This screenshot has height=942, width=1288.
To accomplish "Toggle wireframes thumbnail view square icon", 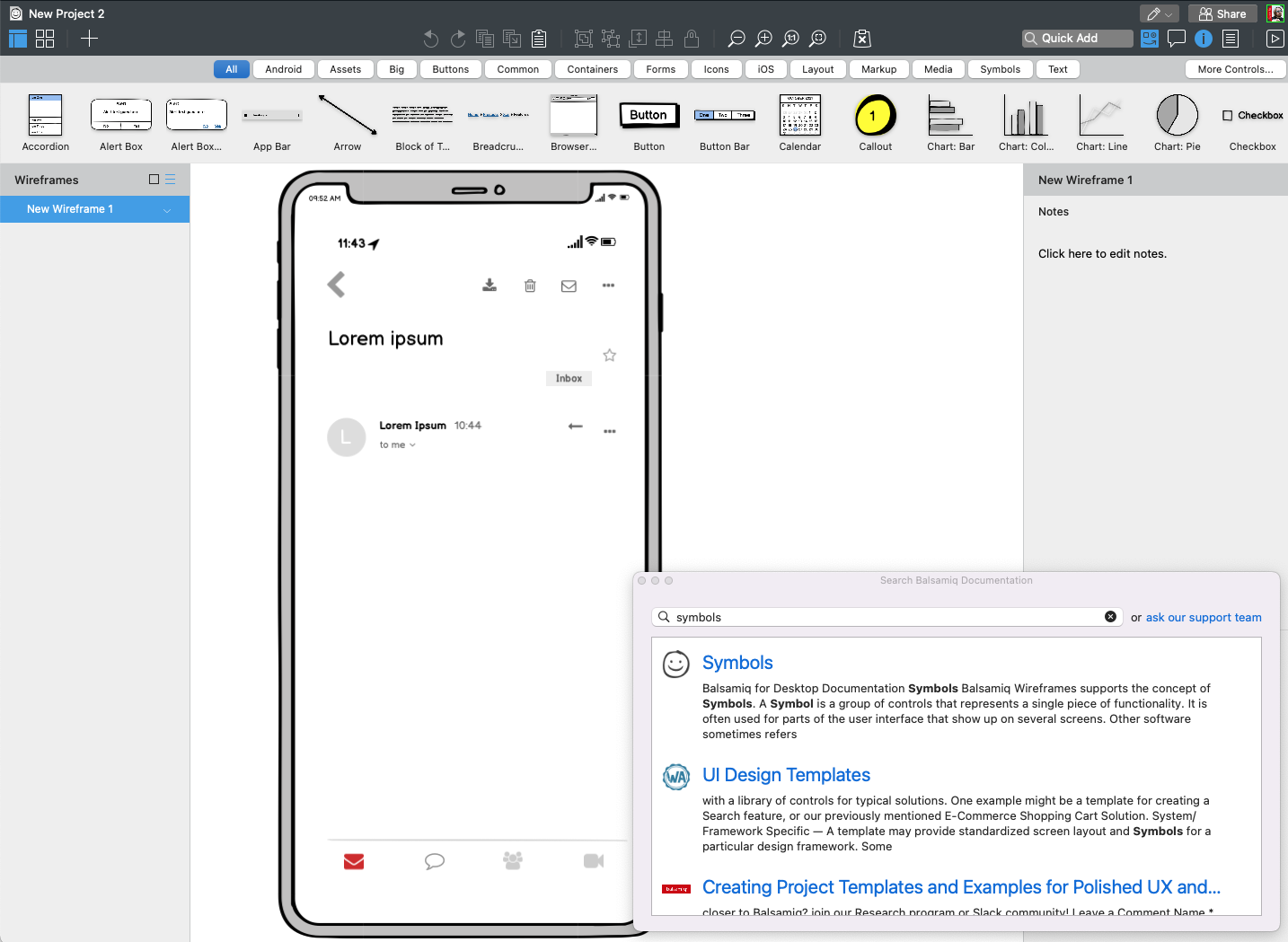I will click(x=154, y=180).
